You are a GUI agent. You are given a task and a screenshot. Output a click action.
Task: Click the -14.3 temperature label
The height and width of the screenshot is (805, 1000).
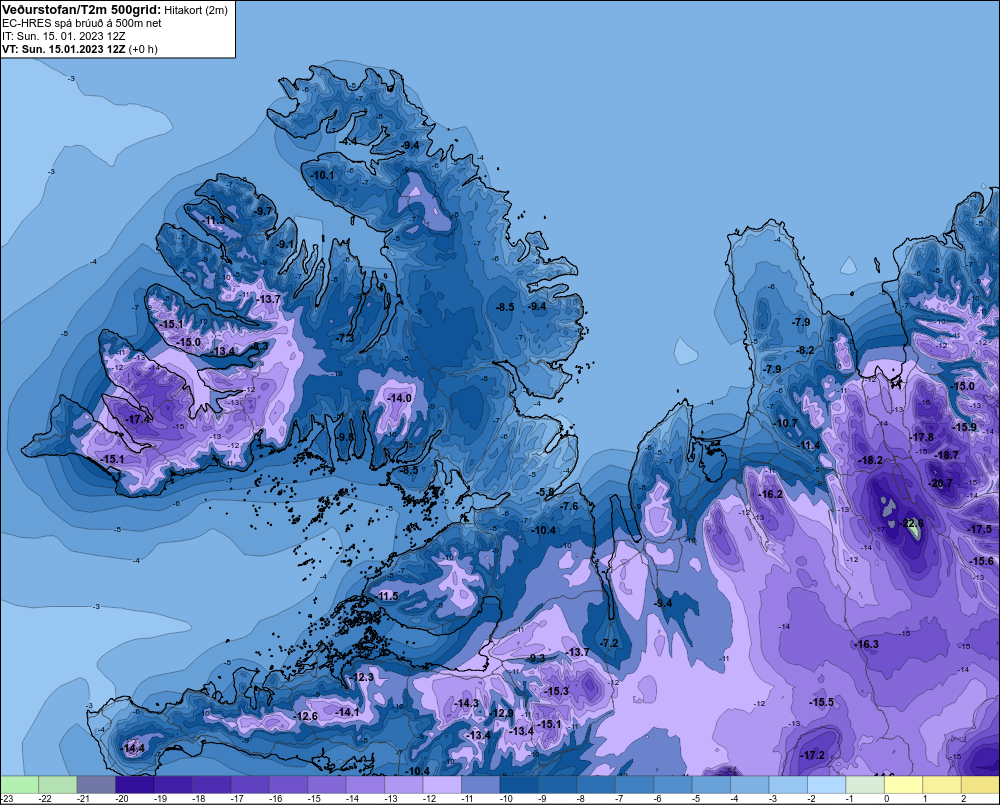[x=466, y=703]
